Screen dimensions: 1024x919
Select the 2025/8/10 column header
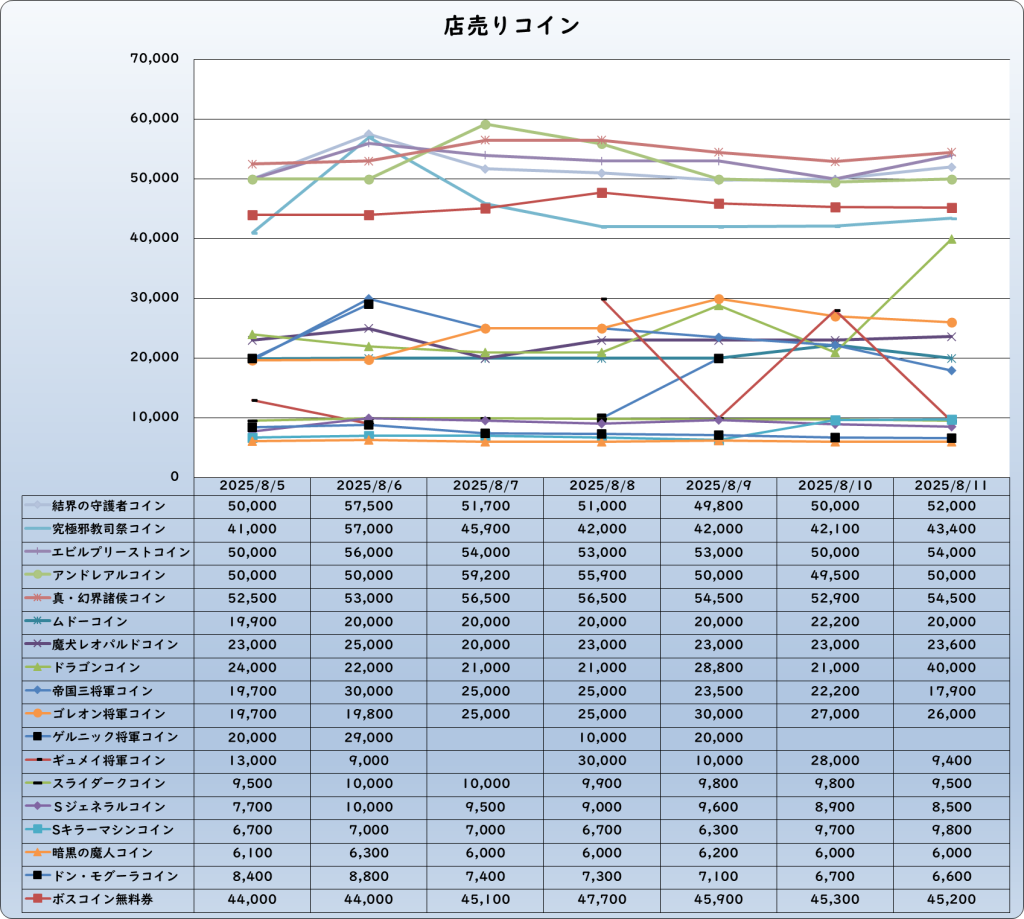(835, 486)
